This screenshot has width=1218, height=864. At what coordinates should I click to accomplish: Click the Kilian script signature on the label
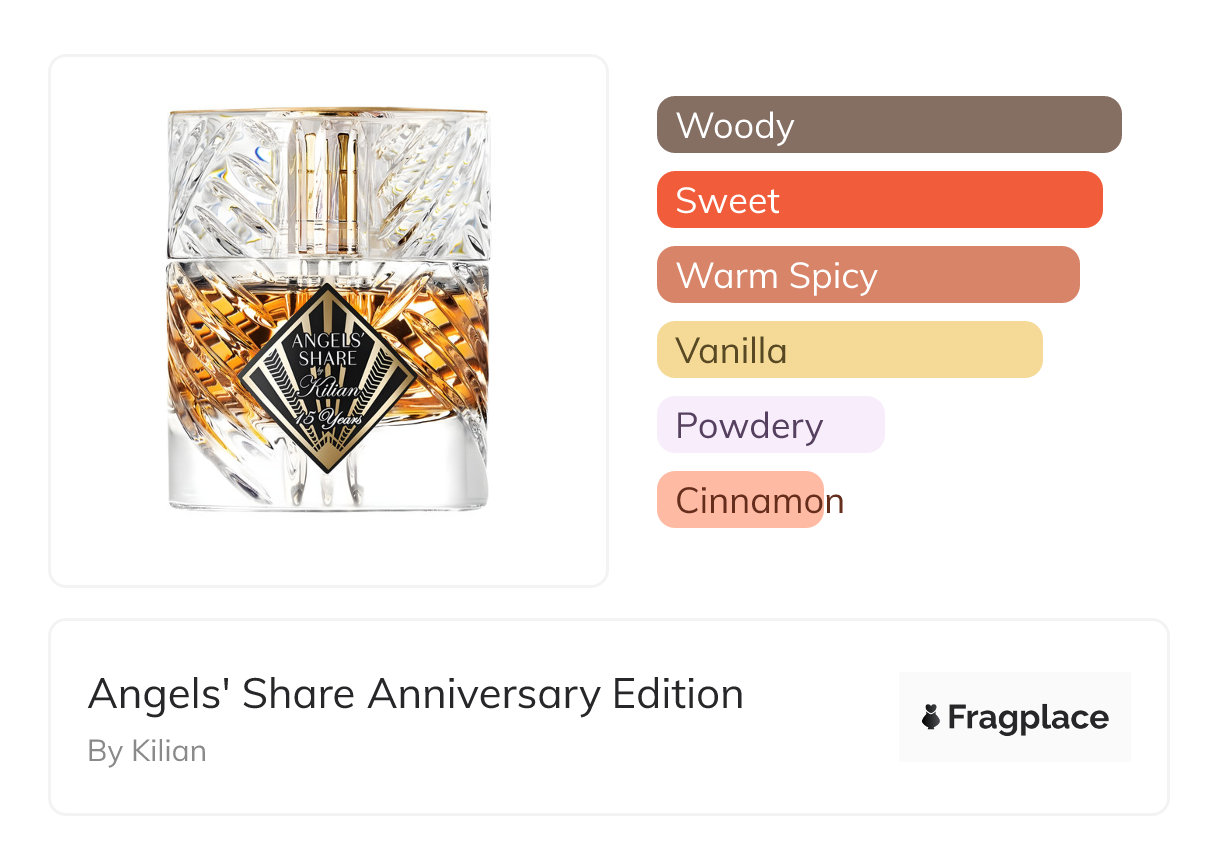tap(329, 385)
